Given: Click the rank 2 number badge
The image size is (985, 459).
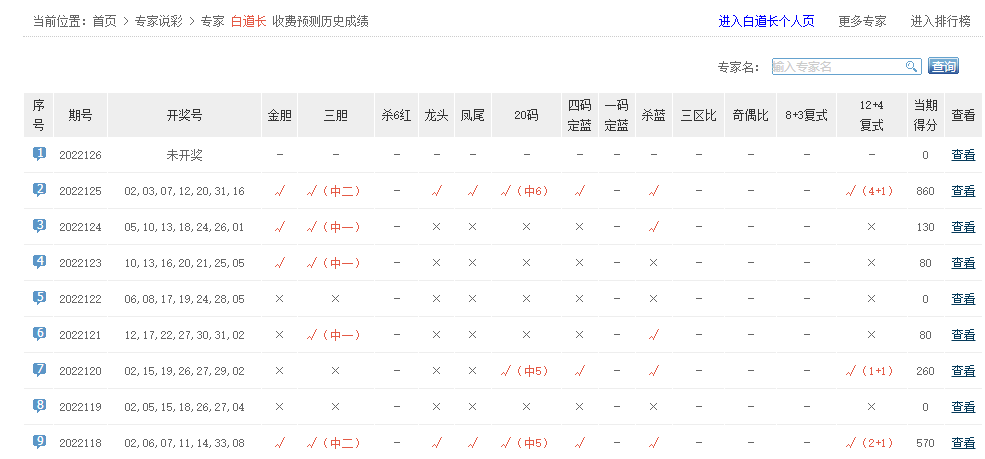Looking at the screenshot, I should (x=39, y=190).
